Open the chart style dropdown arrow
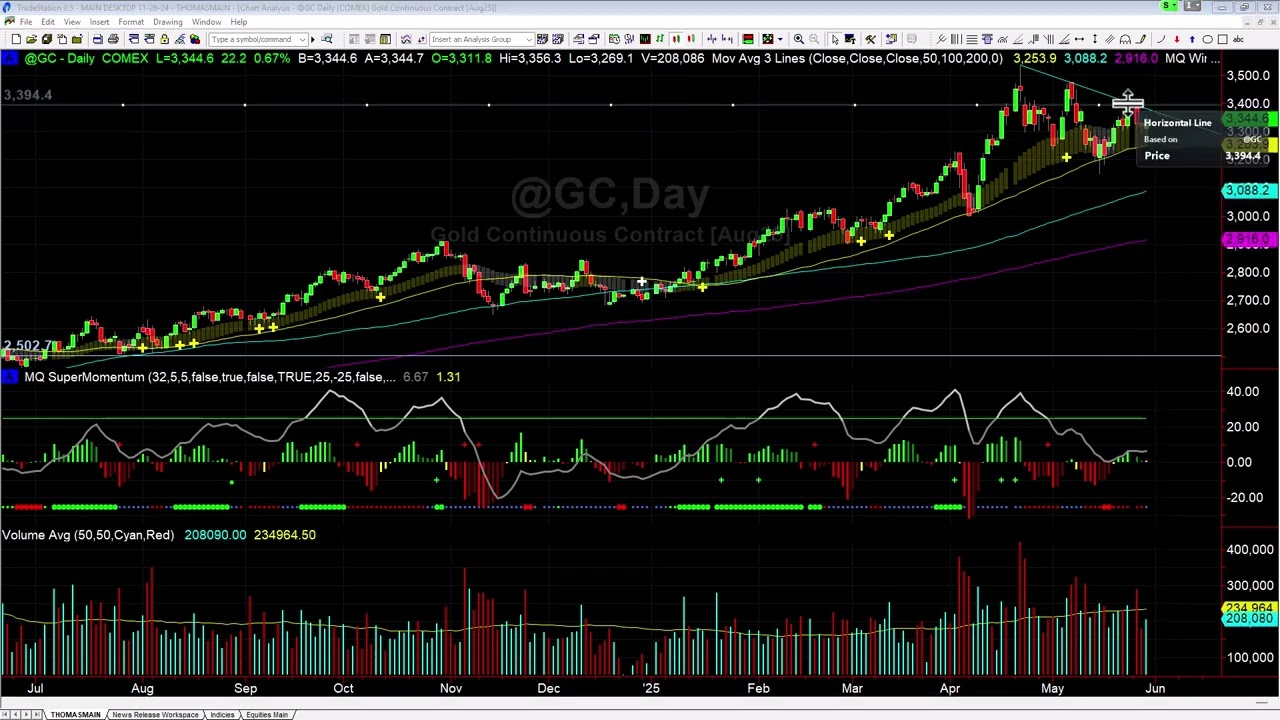Image resolution: width=1280 pixels, height=720 pixels. (780, 40)
